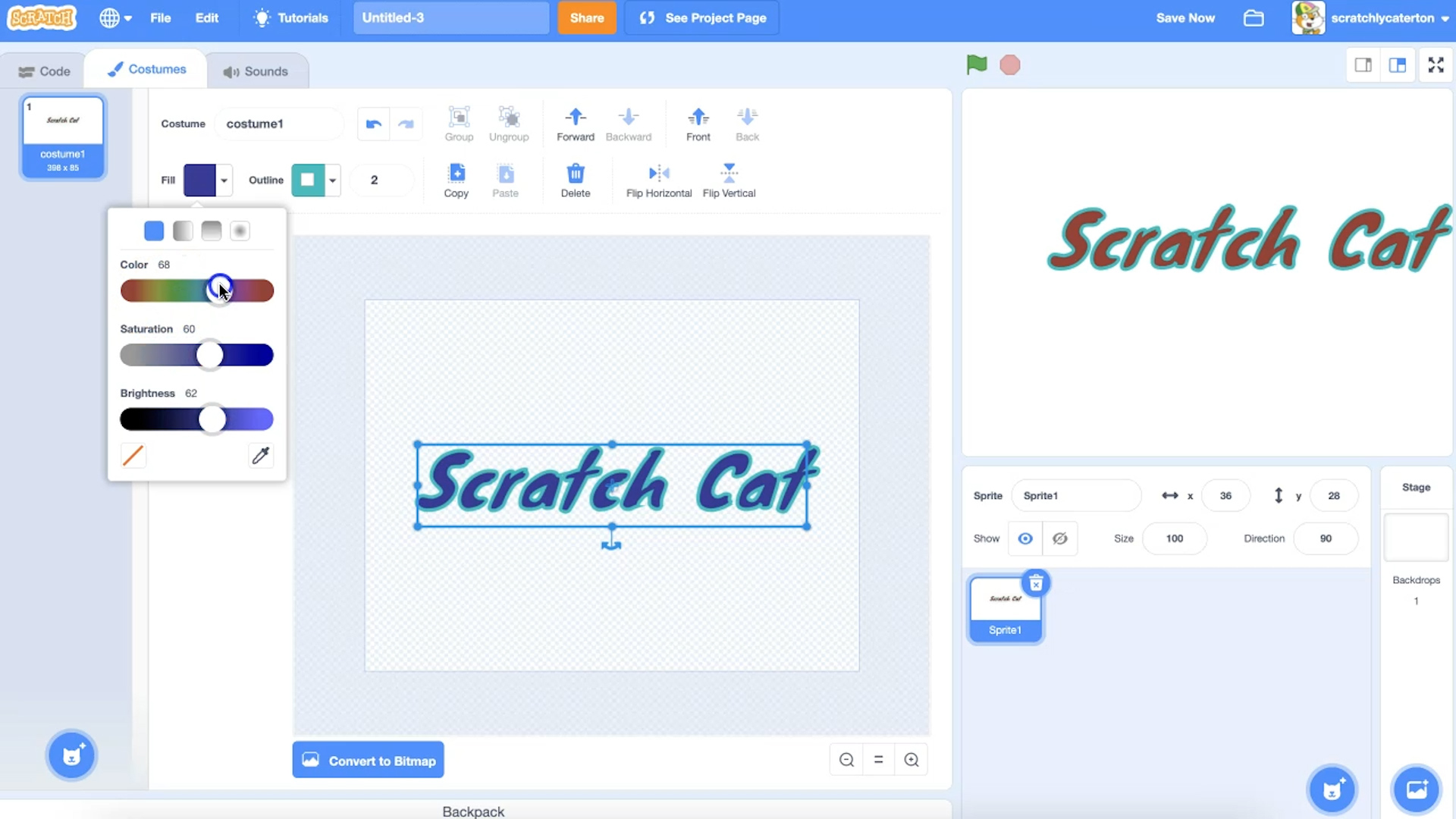The height and width of the screenshot is (819, 1456).
Task: Open the Edit menu
Action: coord(206,17)
